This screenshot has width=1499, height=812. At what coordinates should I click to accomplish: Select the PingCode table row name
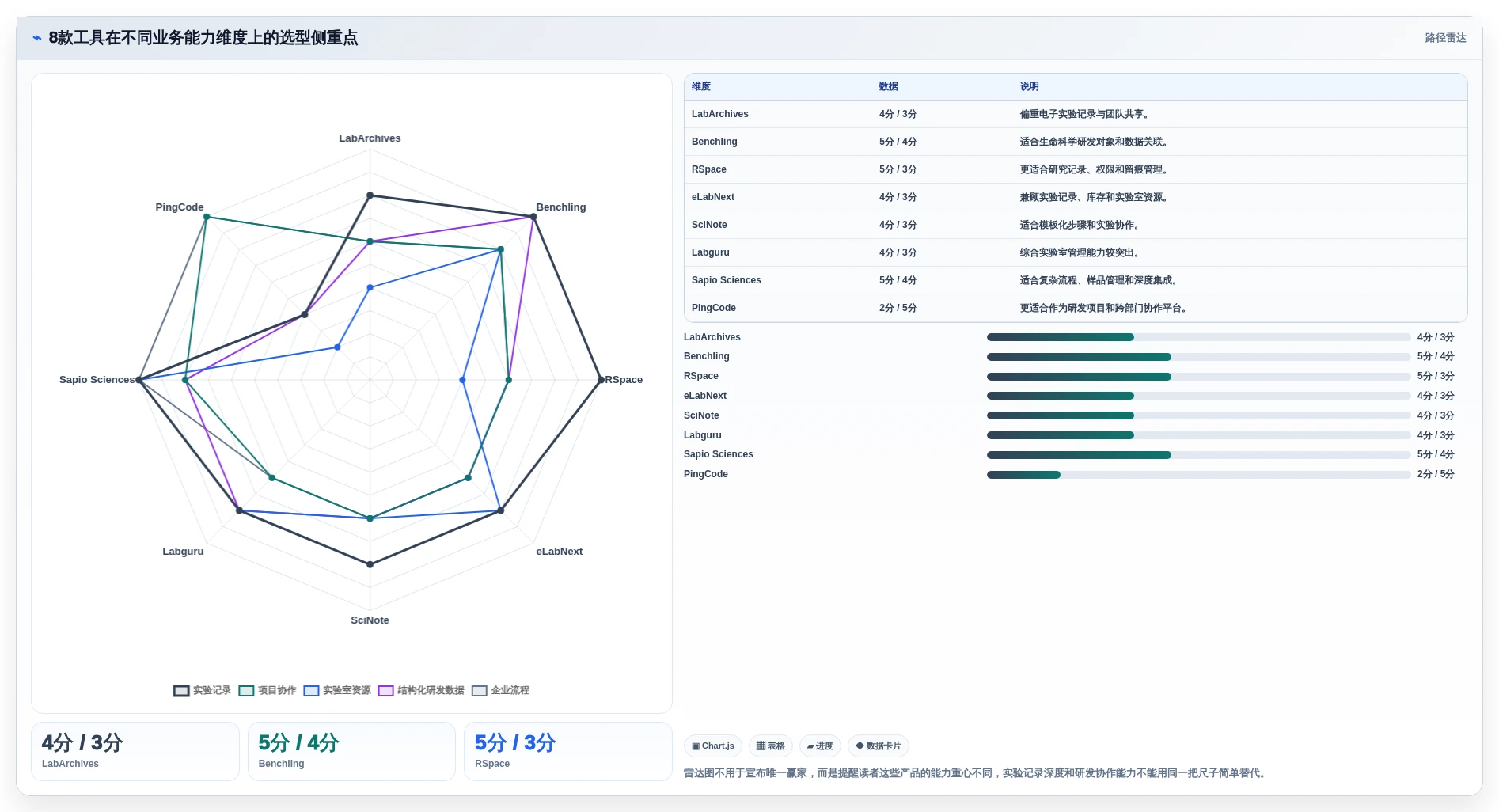713,308
